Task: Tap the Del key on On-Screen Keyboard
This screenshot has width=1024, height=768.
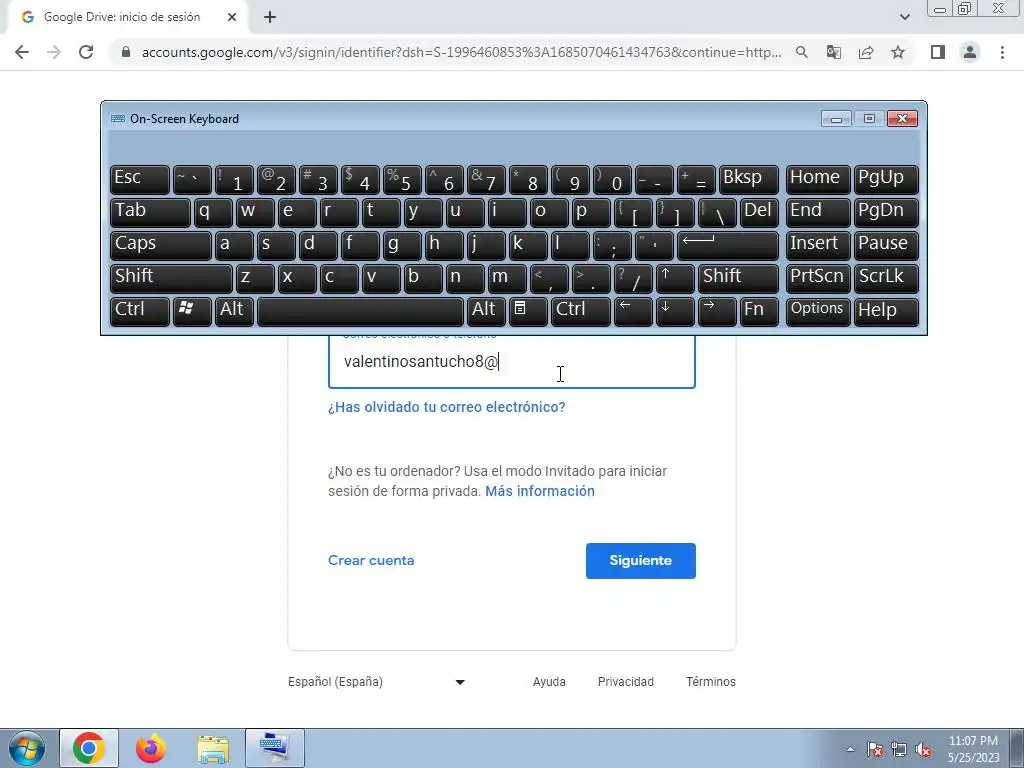Action: (759, 212)
